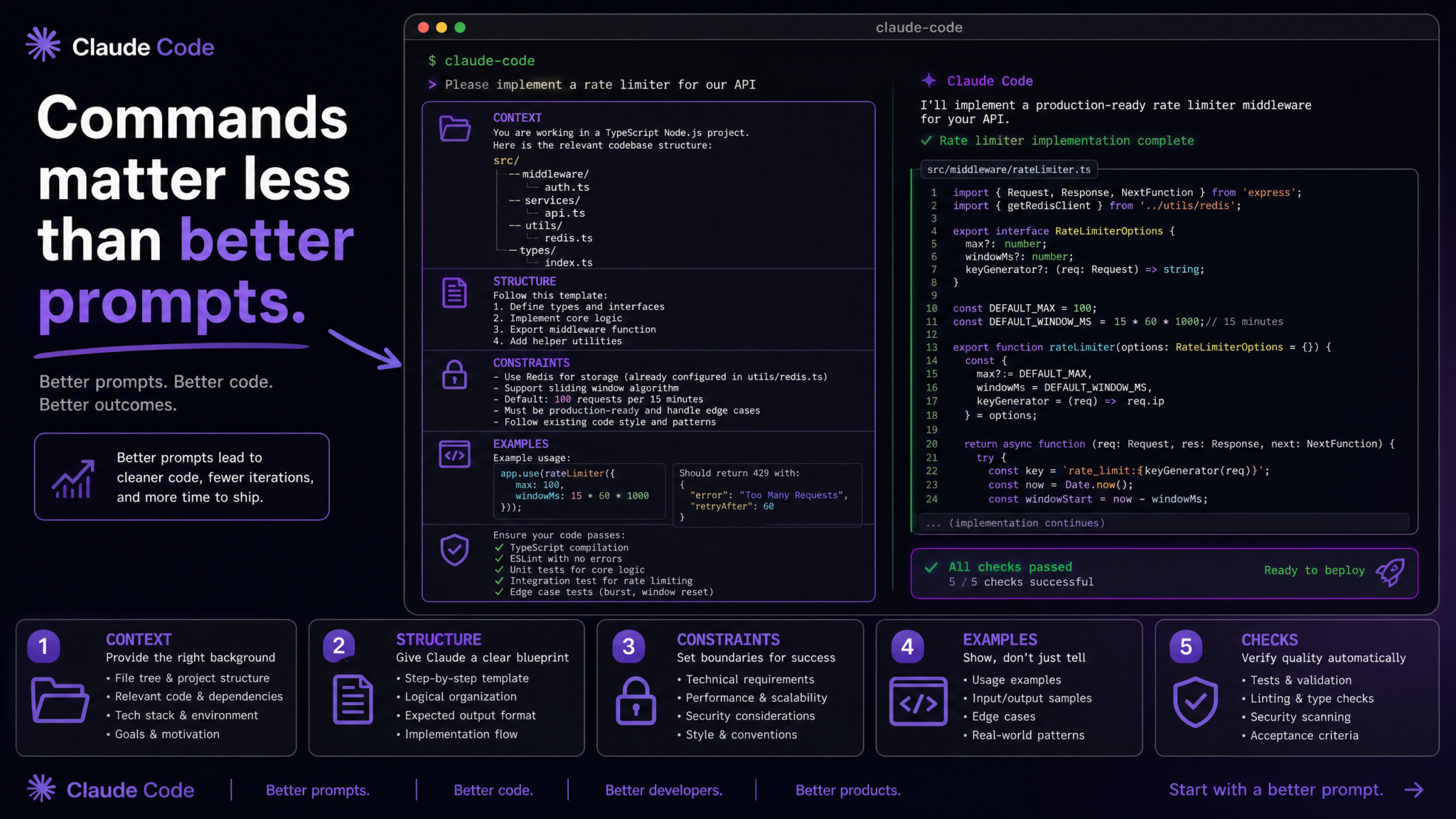This screenshot has height=819, width=1456.
Task: Click the app.use(rateLimiter example code block
Action: pos(579,491)
